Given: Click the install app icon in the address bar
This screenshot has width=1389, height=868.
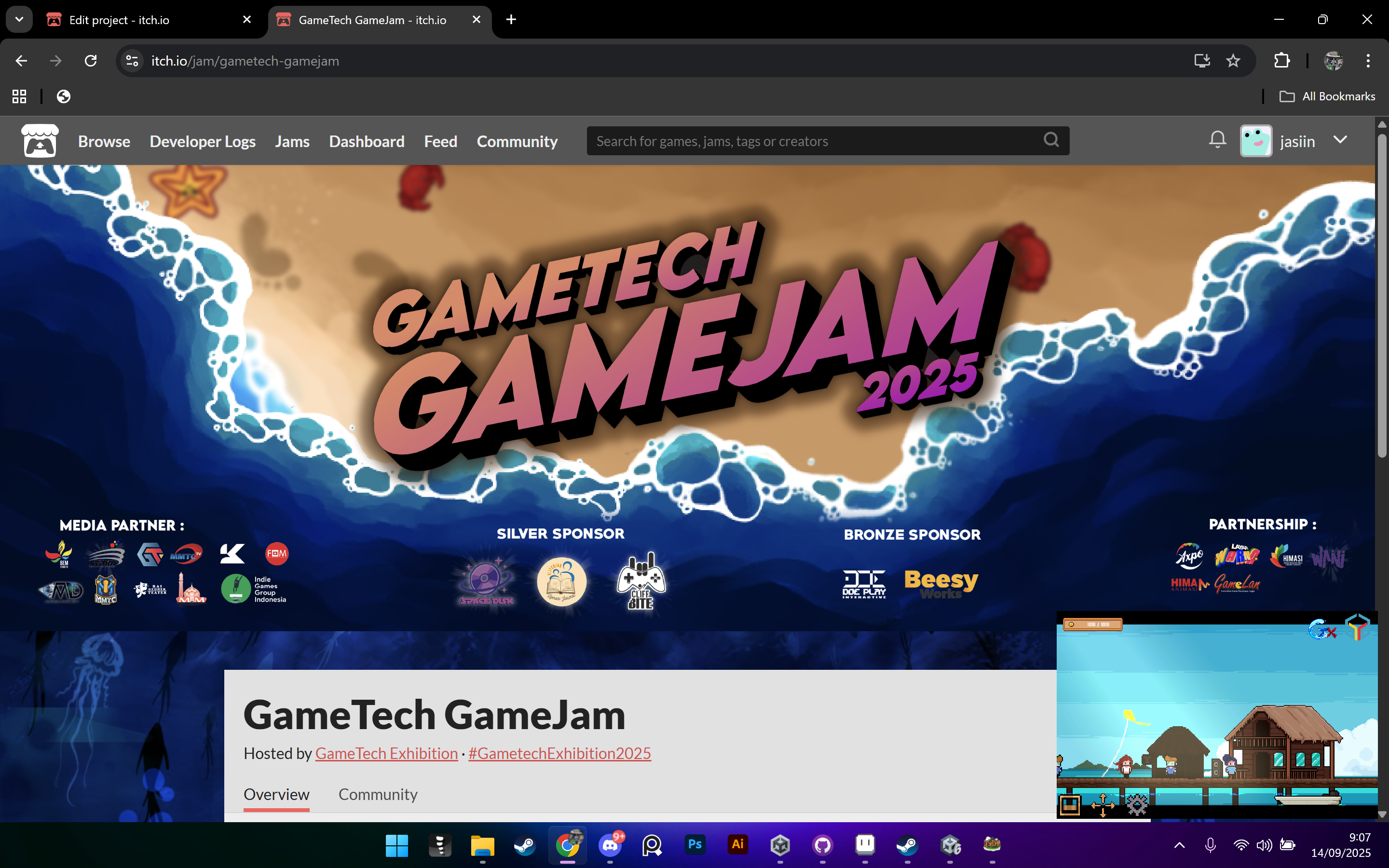Looking at the screenshot, I should [1202, 61].
